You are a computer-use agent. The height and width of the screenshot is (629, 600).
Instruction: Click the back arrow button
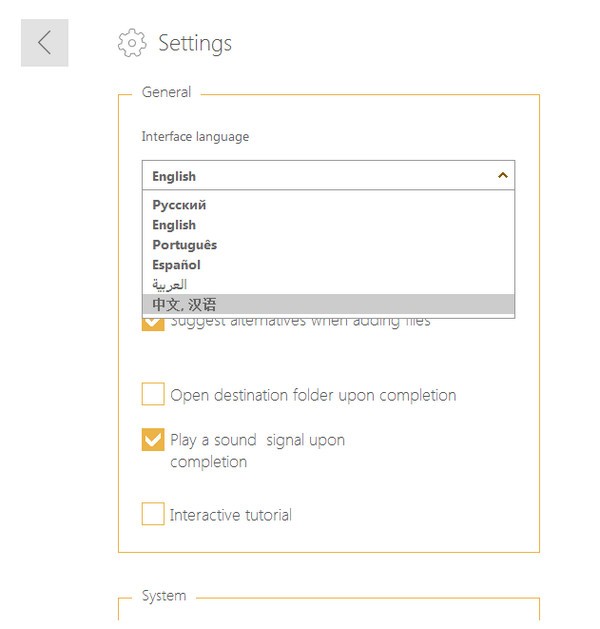(x=44, y=42)
